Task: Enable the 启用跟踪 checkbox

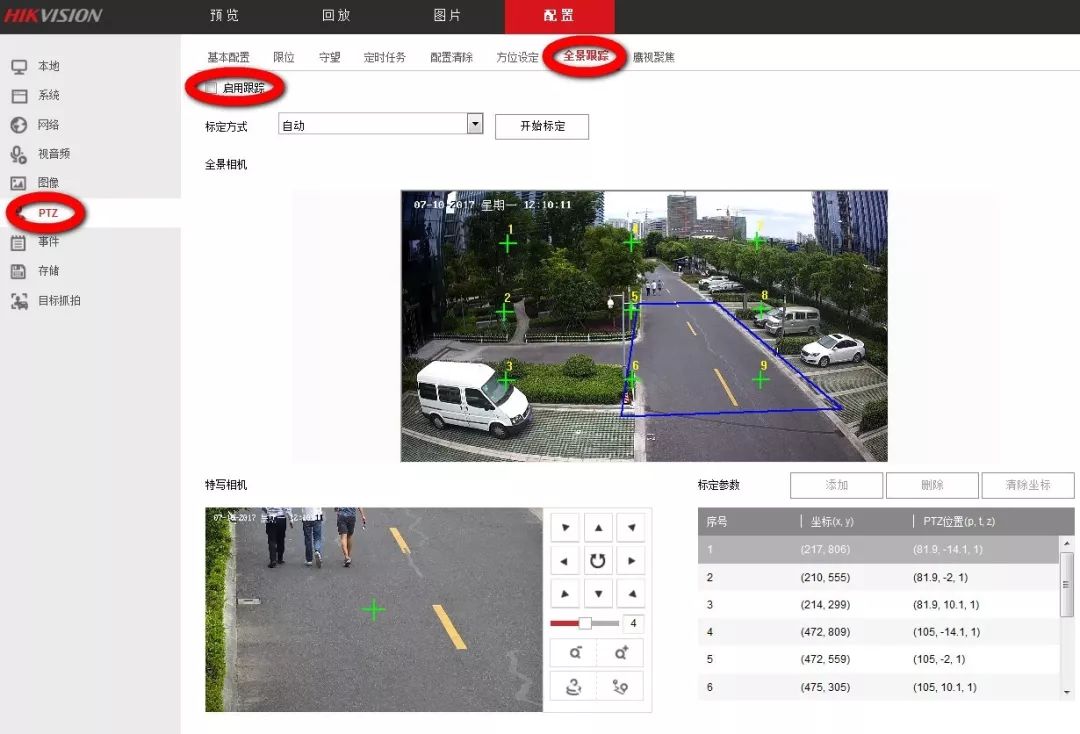Action: (x=211, y=88)
